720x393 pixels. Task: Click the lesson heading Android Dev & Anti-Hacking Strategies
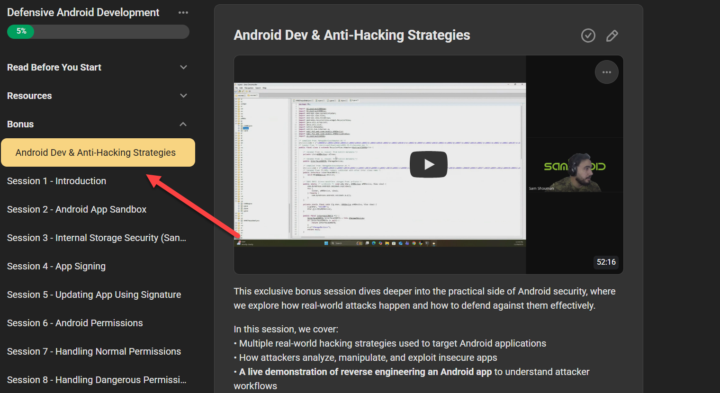(352, 35)
